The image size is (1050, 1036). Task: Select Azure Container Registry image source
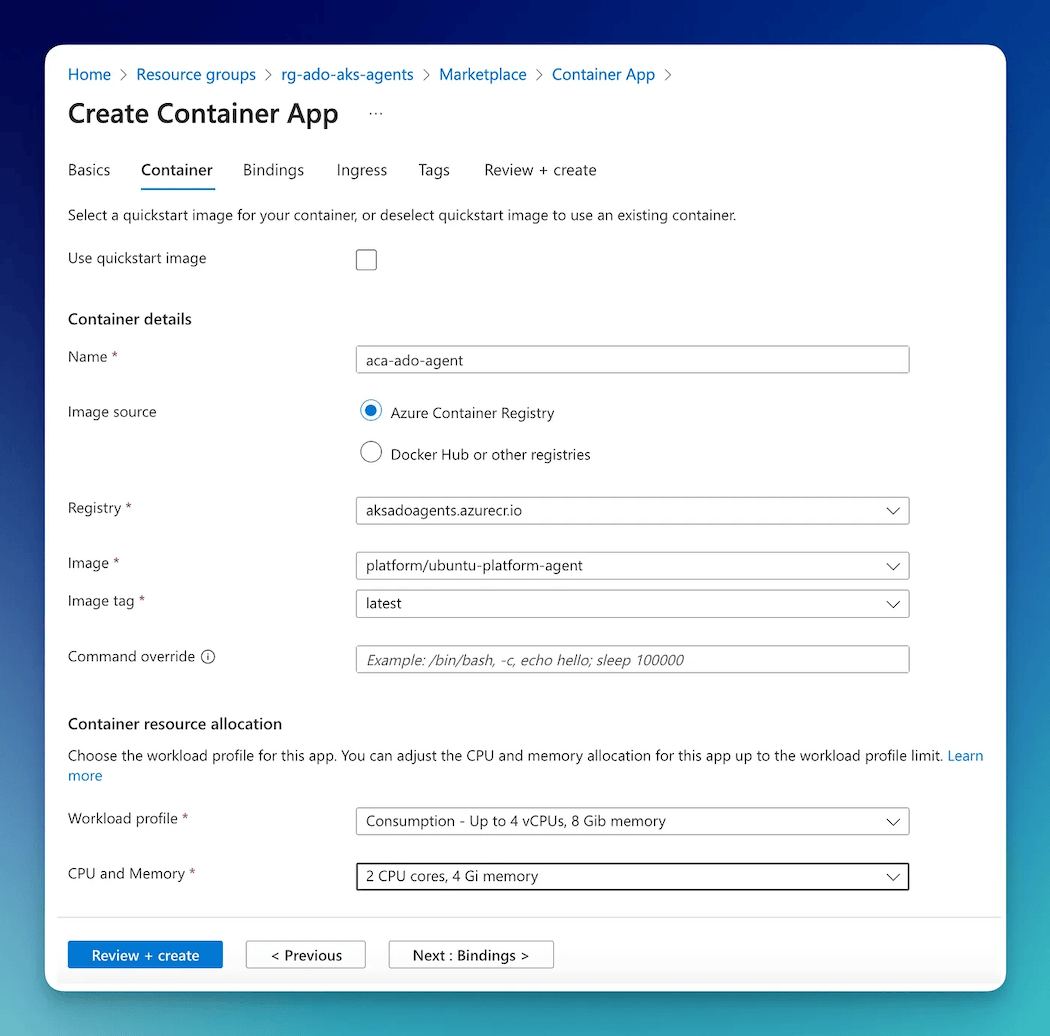click(371, 411)
